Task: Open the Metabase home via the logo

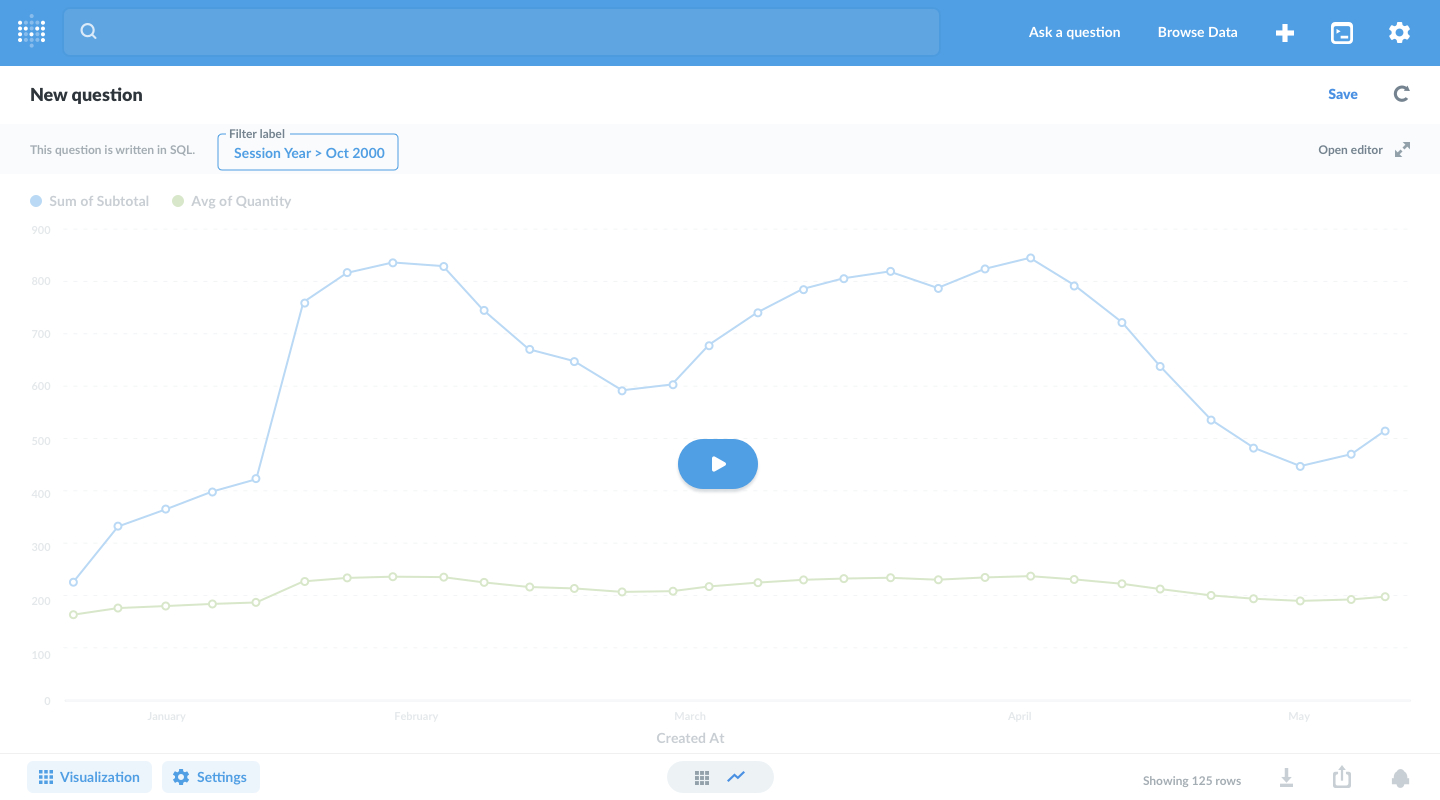Action: pyautogui.click(x=30, y=31)
